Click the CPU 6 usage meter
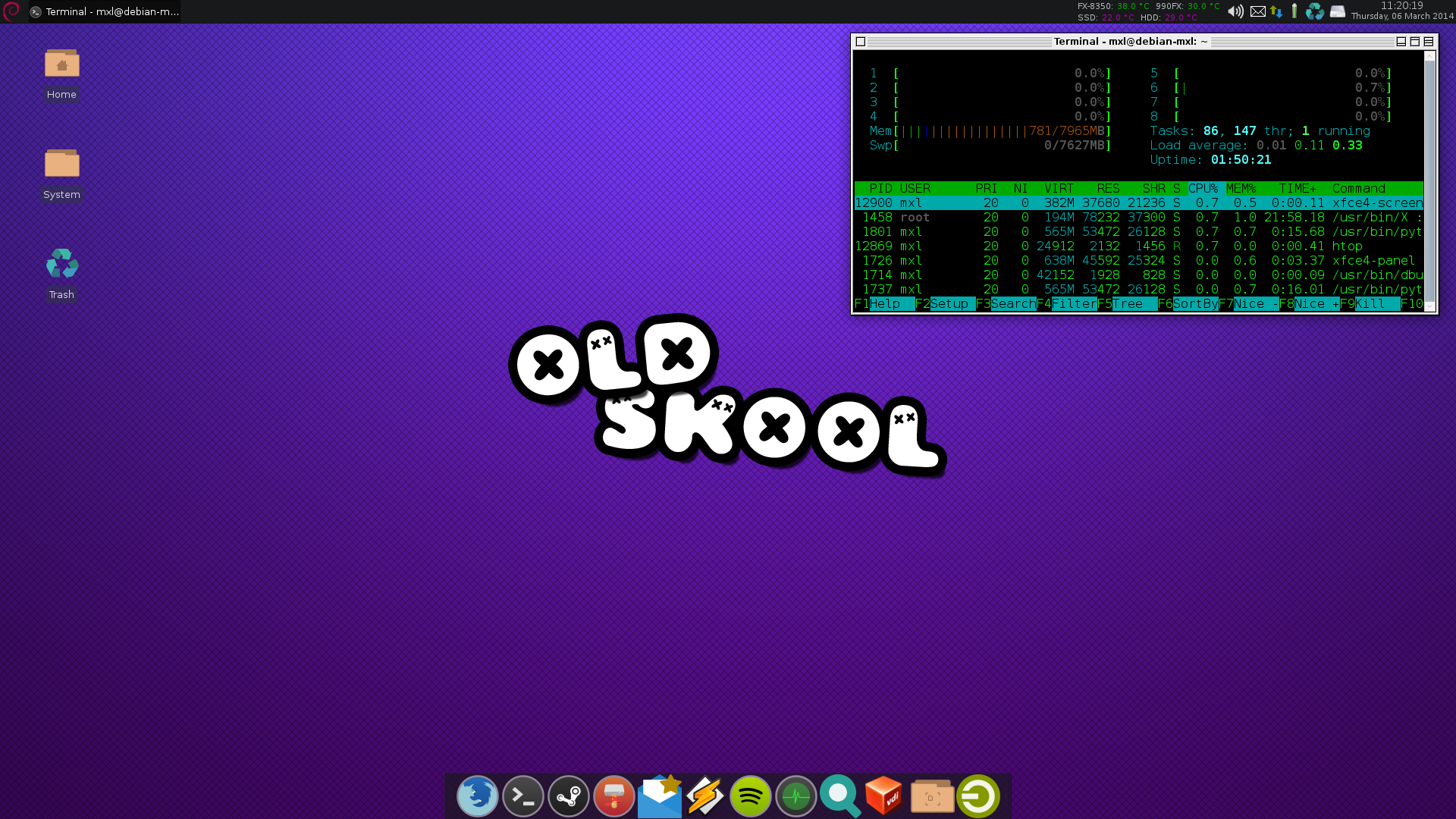 pyautogui.click(x=1271, y=88)
